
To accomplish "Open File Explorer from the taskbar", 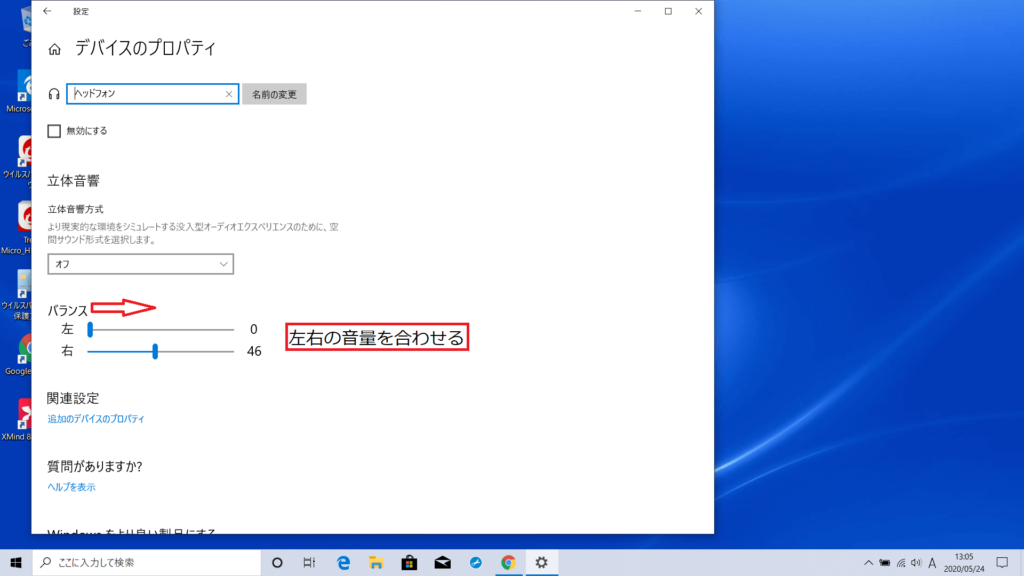I will [x=376, y=562].
